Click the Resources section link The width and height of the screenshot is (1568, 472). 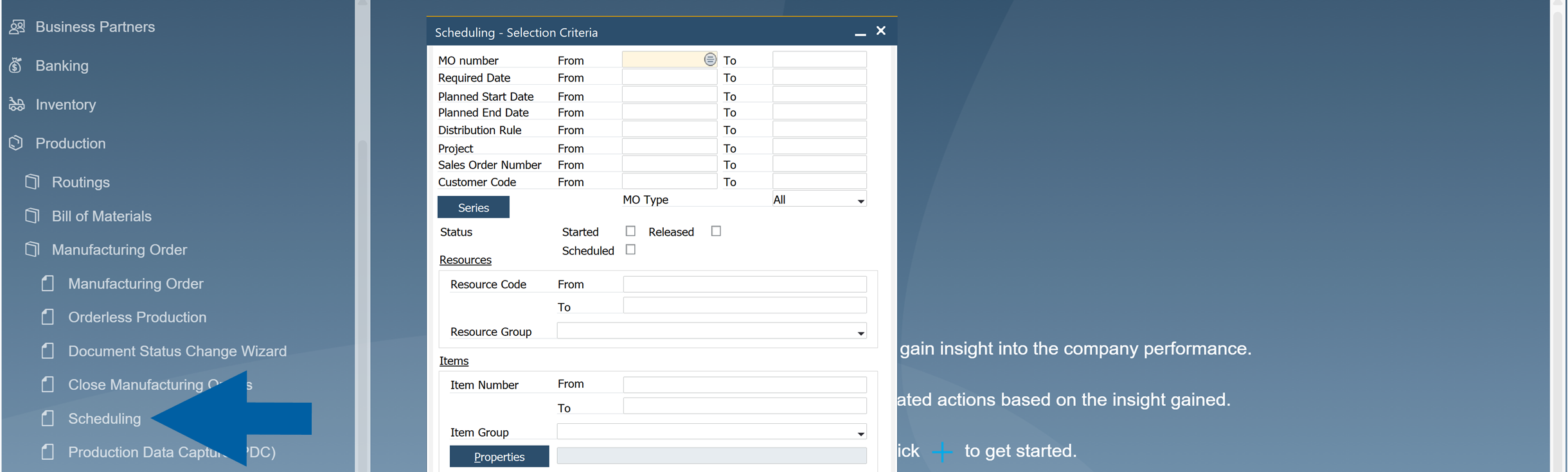pyautogui.click(x=465, y=260)
